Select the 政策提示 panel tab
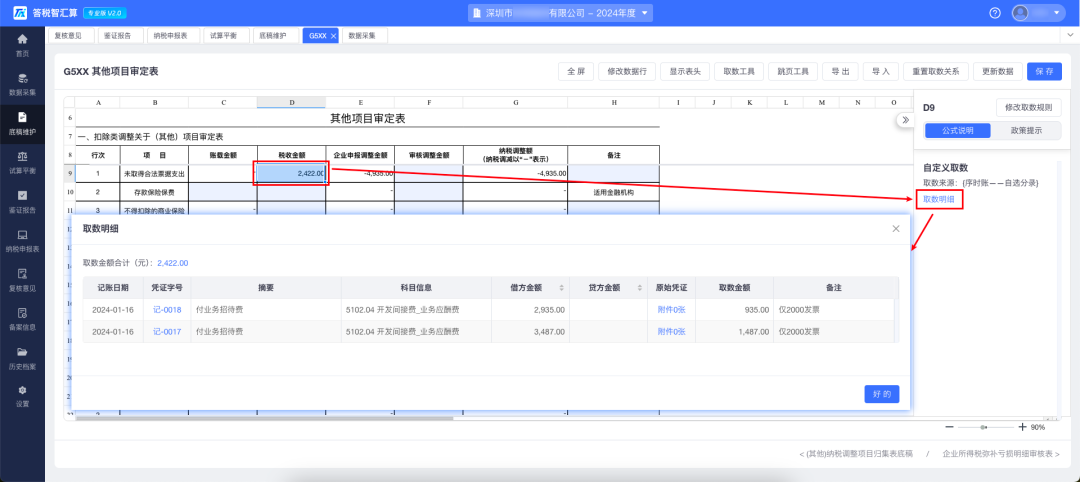 (x=1026, y=130)
